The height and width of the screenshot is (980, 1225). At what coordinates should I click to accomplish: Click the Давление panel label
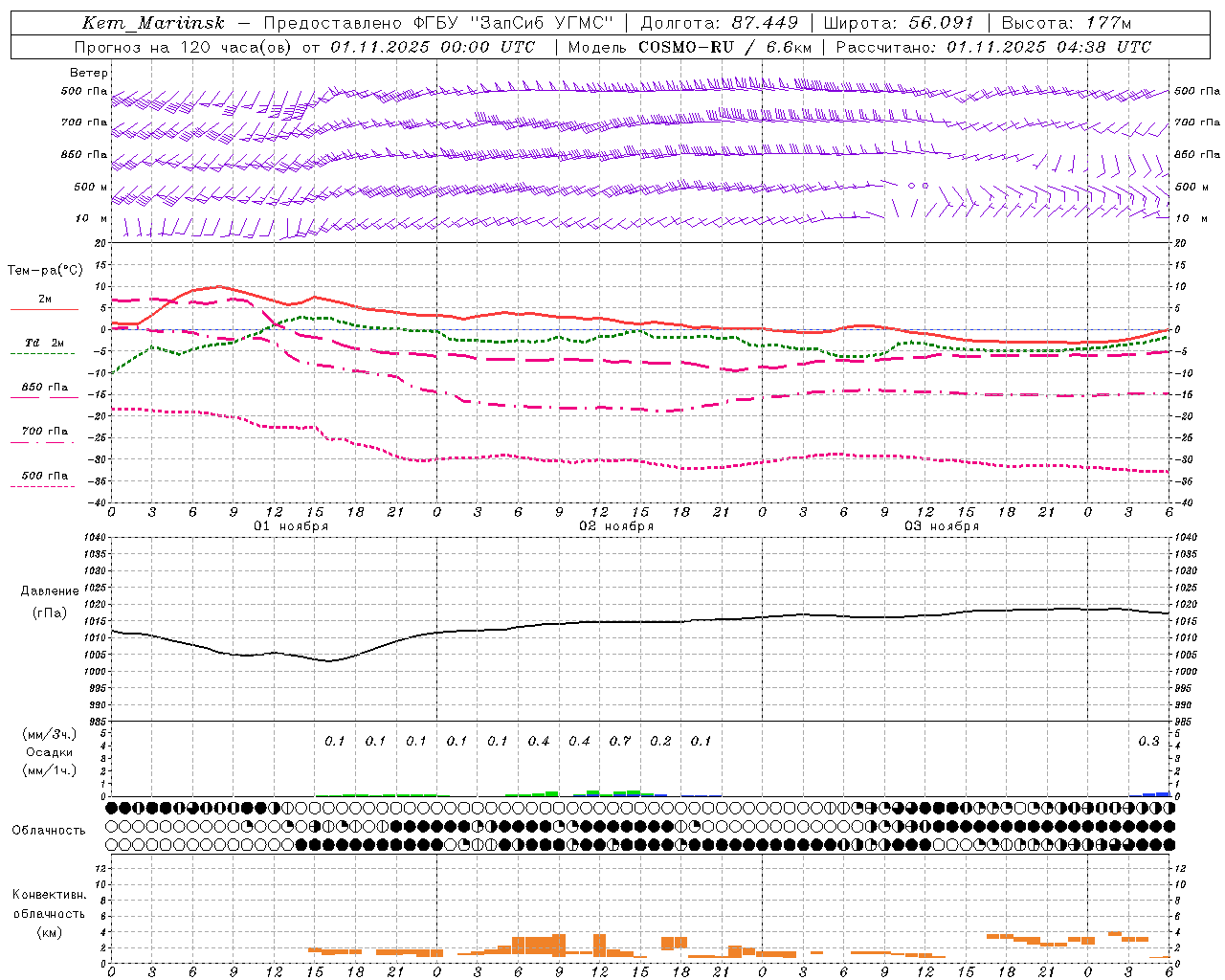pos(50,591)
